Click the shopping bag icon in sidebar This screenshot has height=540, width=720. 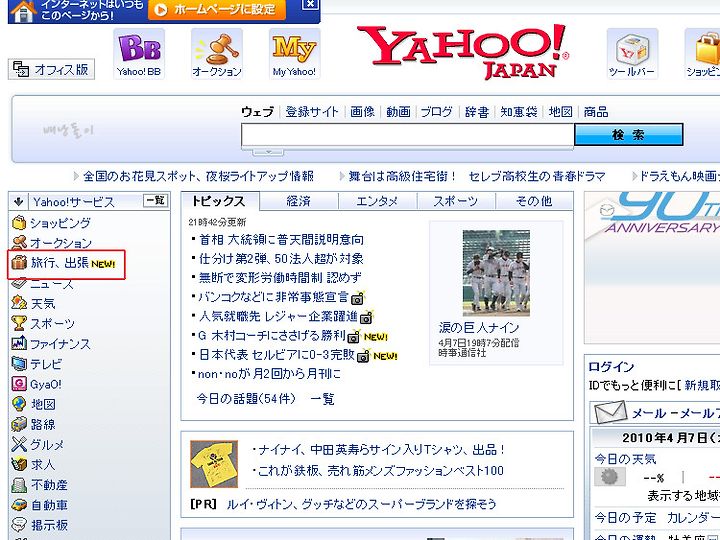click(19, 223)
